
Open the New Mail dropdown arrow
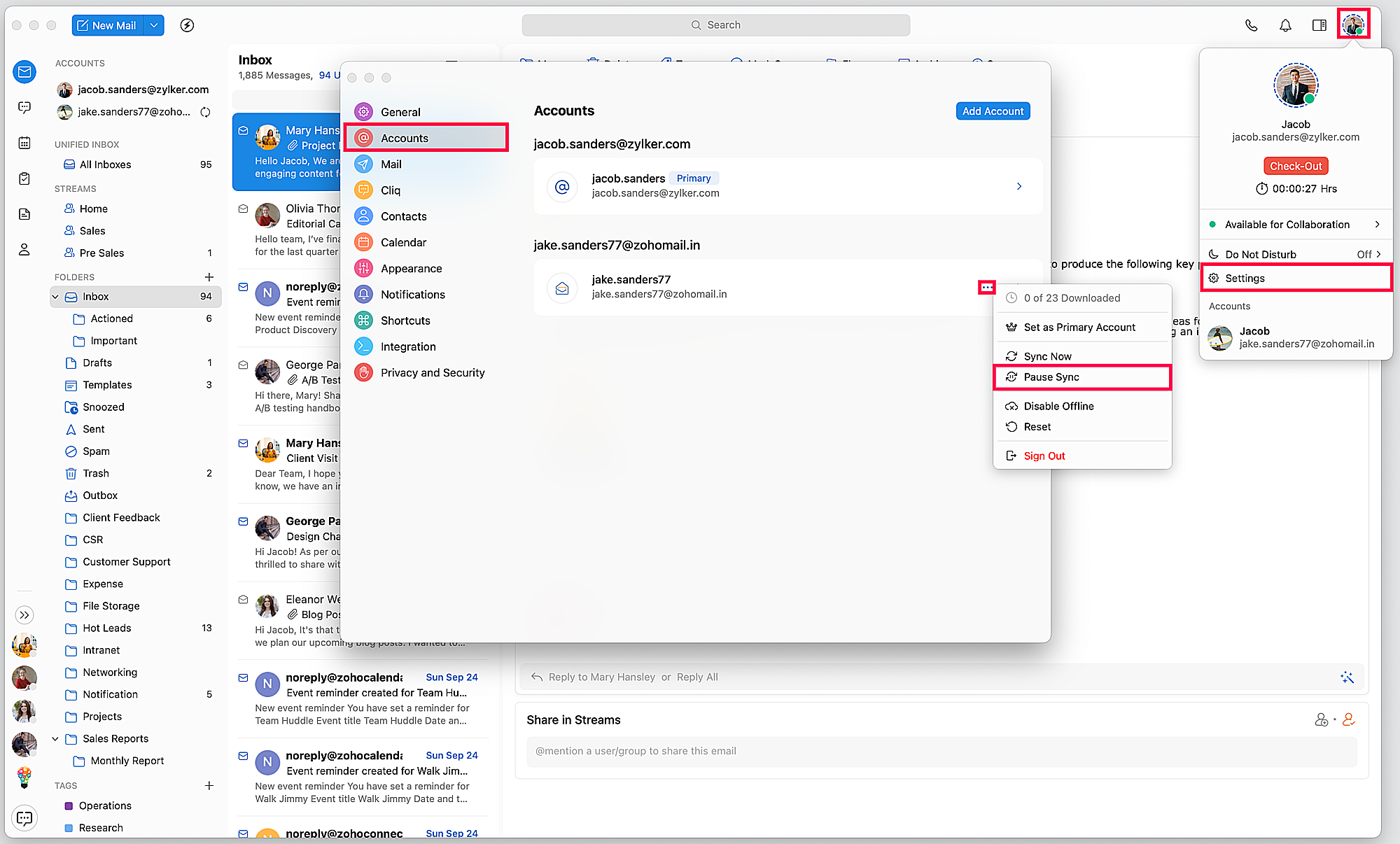(154, 25)
